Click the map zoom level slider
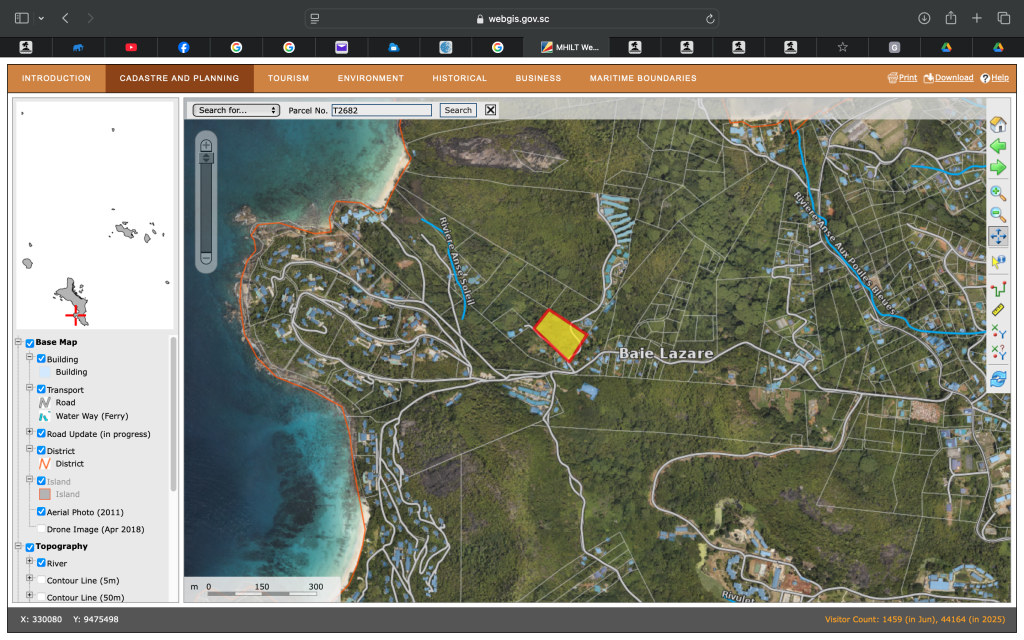 point(206,205)
